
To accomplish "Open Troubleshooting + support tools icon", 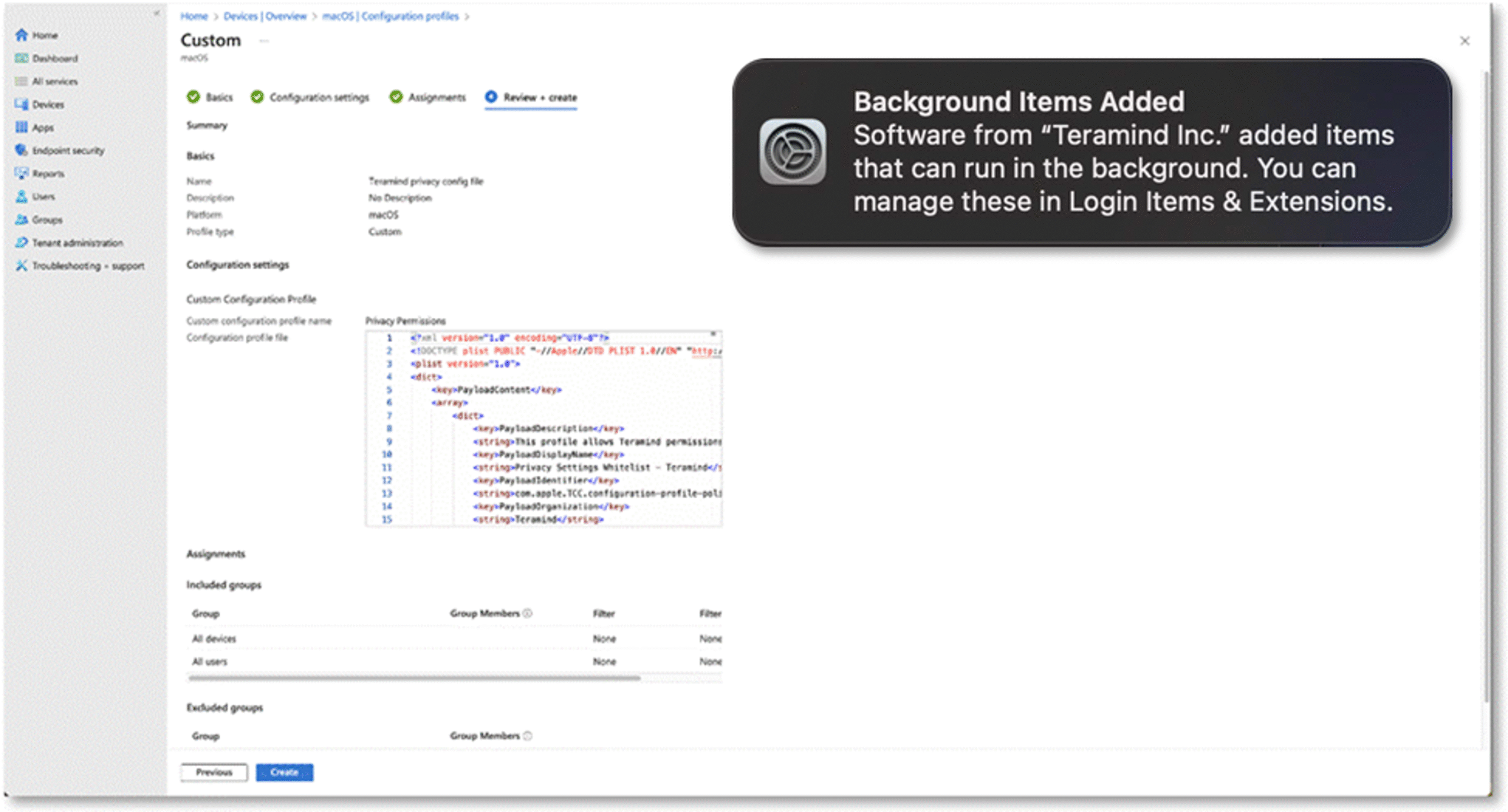I will coord(21,266).
